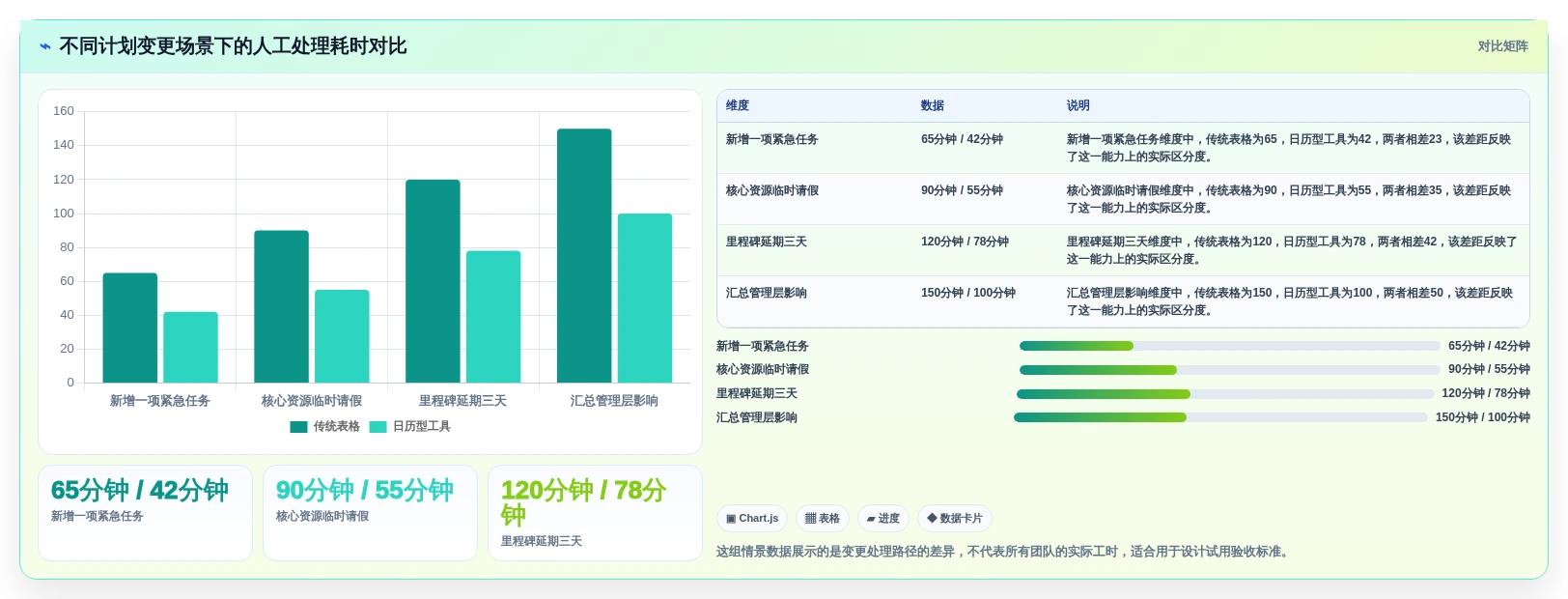Select the 里程碑延期三天 table row name
The image size is (1568, 599).
(x=767, y=242)
